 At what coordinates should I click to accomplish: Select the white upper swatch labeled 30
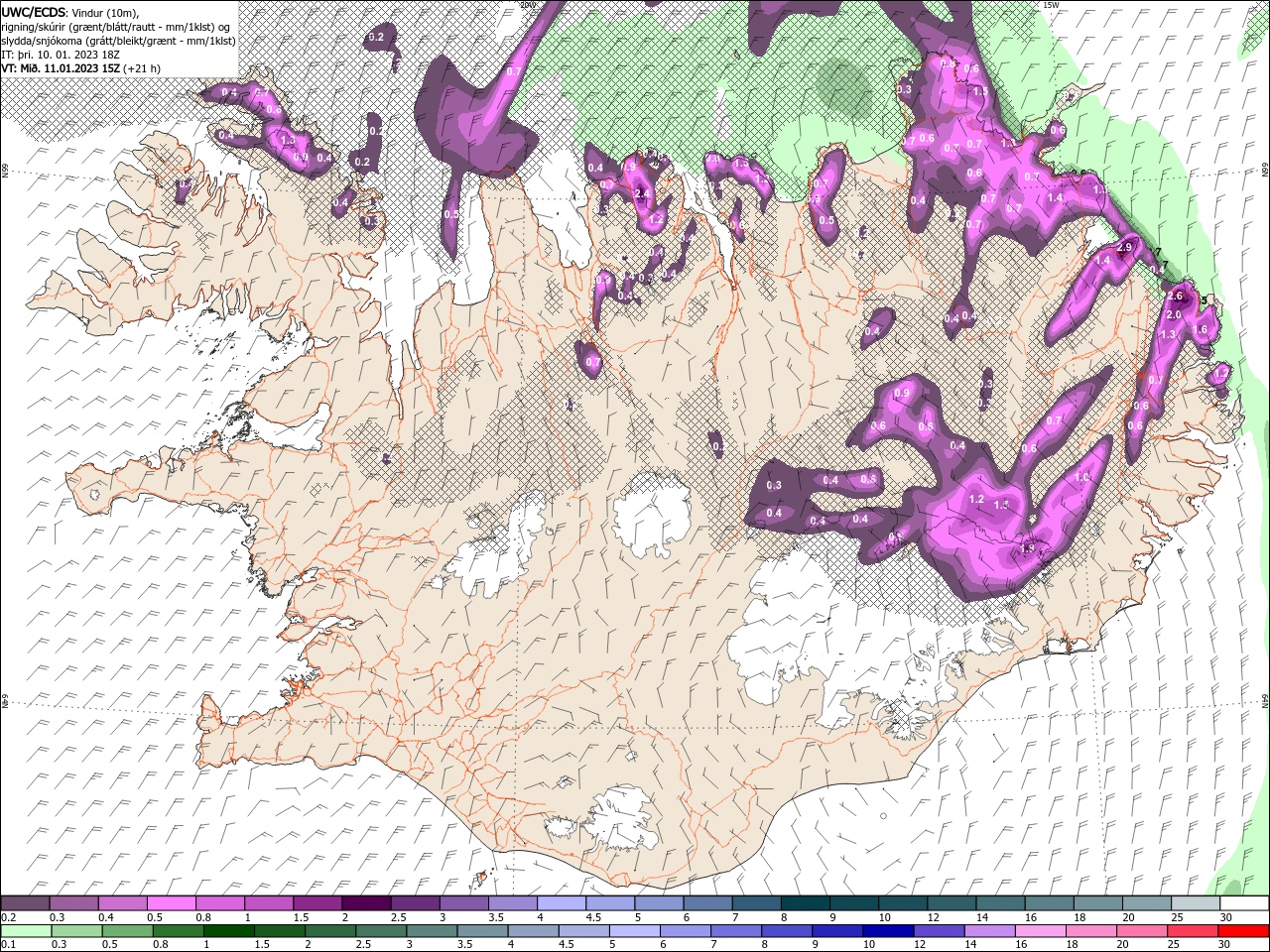(1244, 903)
